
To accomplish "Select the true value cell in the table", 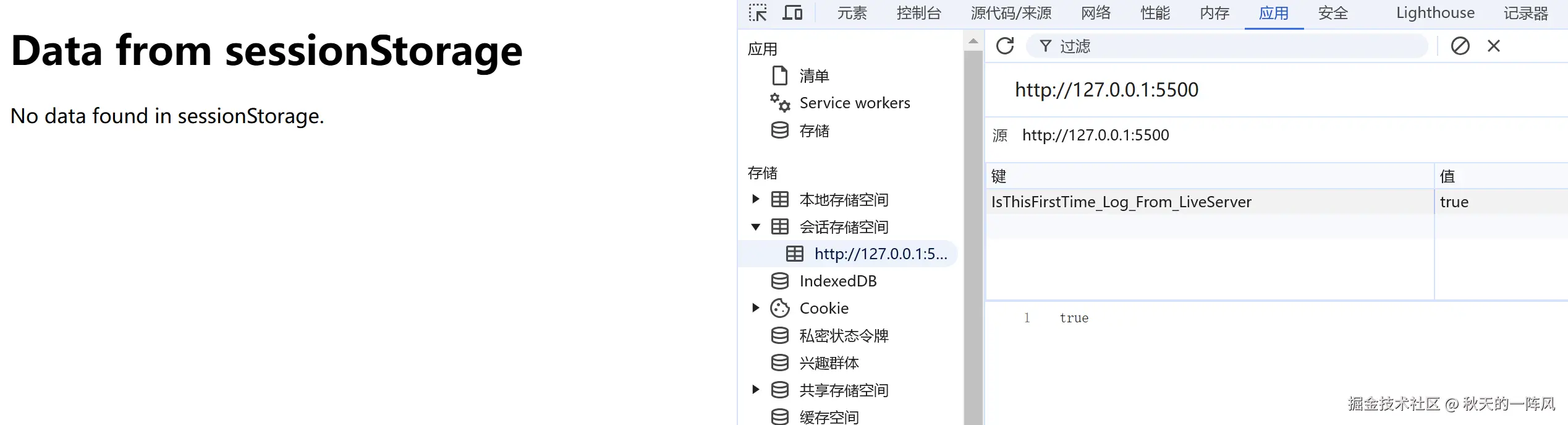I will (x=1501, y=202).
